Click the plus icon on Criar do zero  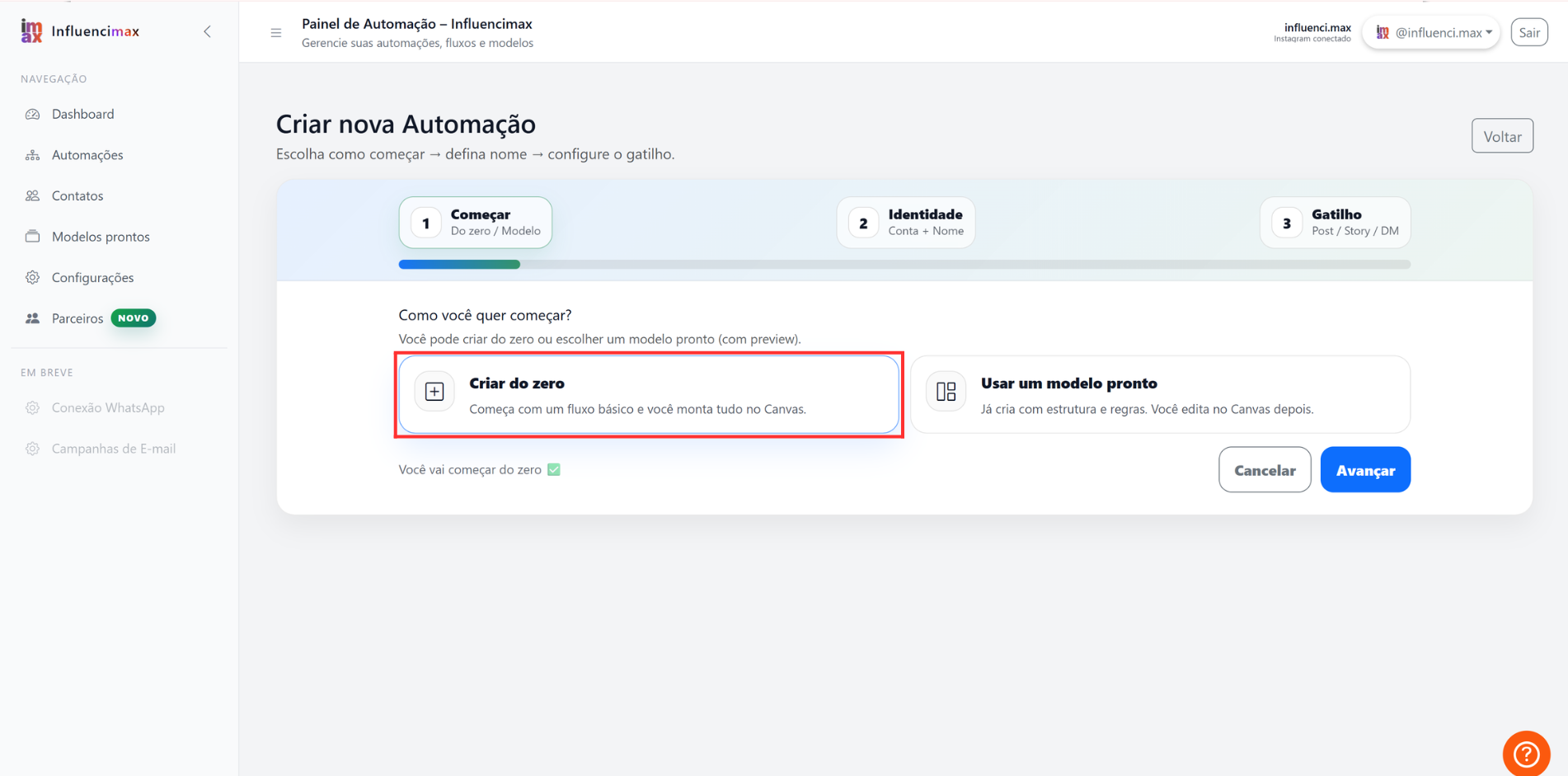coord(434,391)
